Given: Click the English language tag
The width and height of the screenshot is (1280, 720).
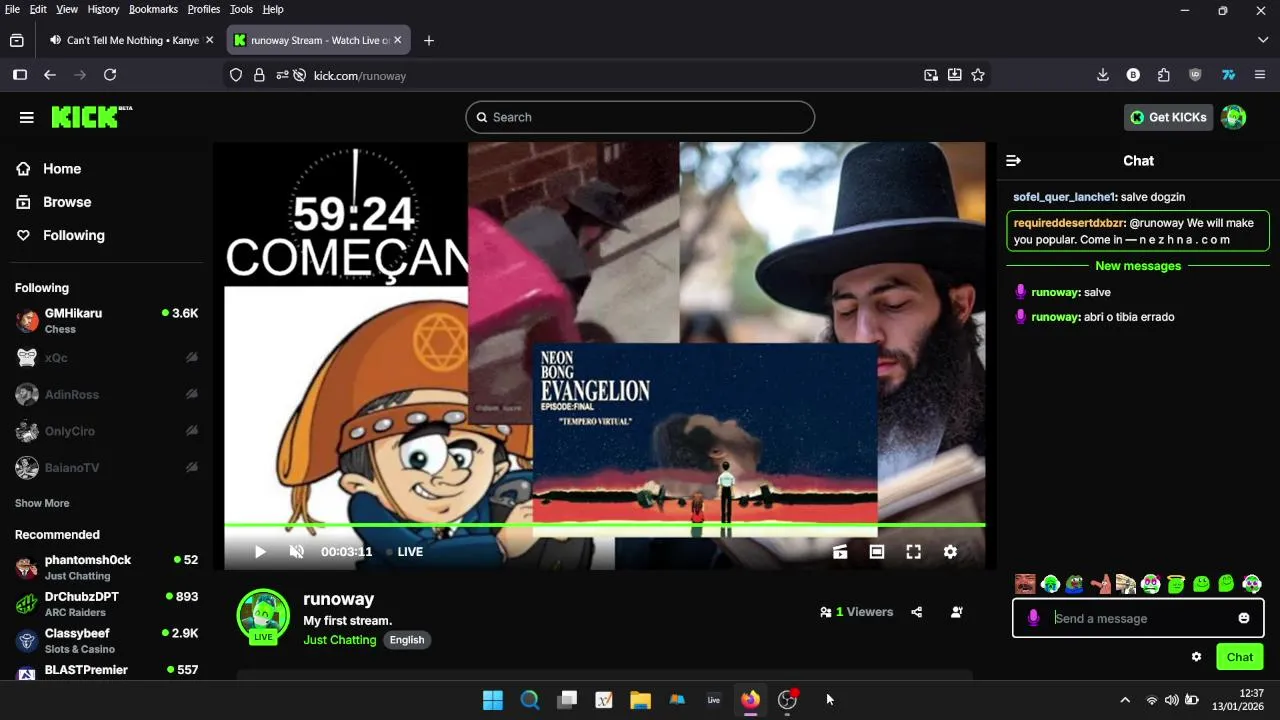Looking at the screenshot, I should click(x=407, y=640).
